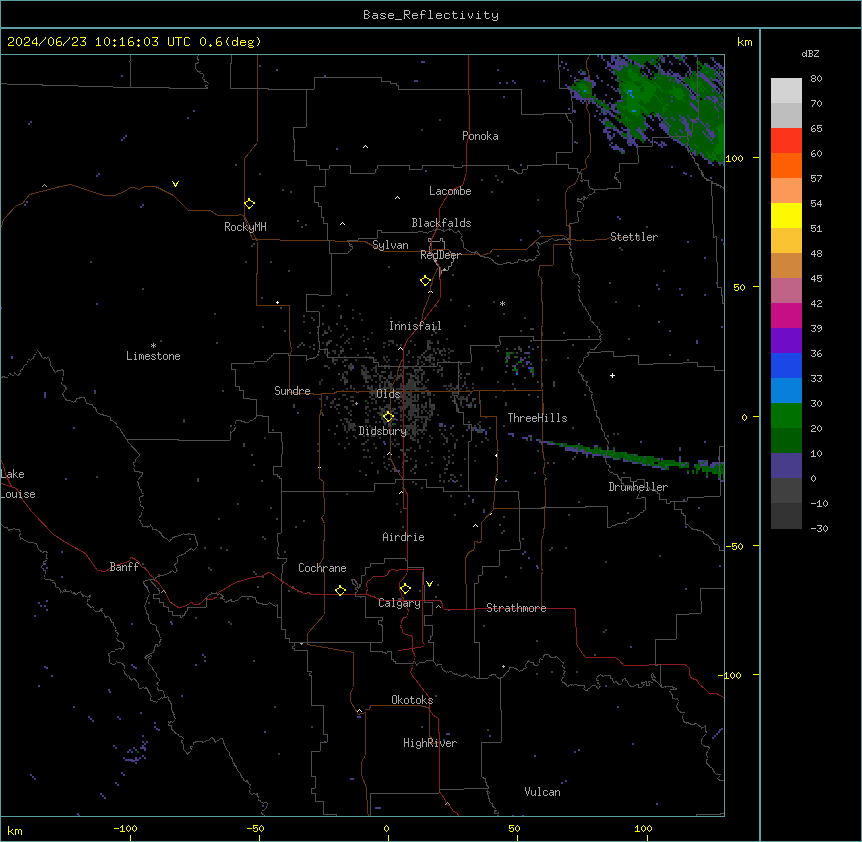Click the Ponoka city label
This screenshot has height=842, width=862.
pos(480,136)
